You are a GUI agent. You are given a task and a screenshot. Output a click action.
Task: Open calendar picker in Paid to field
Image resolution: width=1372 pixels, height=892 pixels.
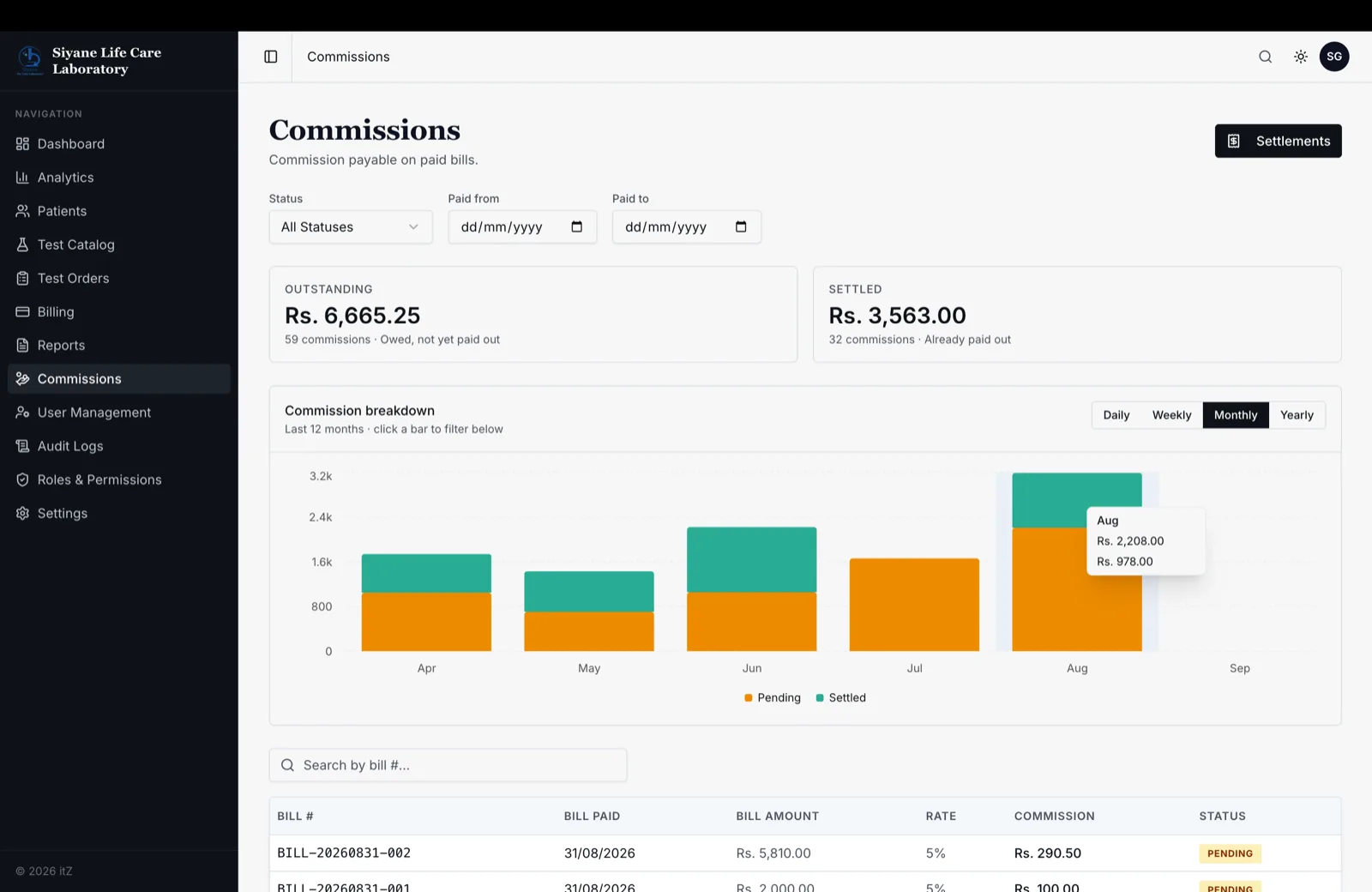(x=741, y=226)
